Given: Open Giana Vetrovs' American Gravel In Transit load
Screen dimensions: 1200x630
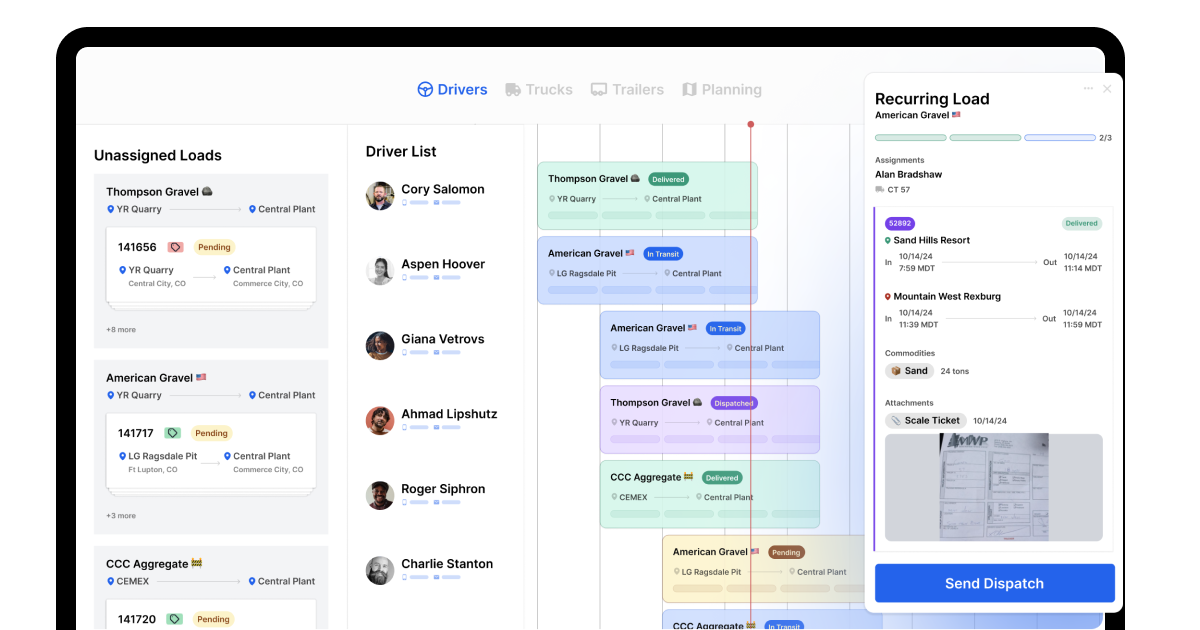Looking at the screenshot, I should [710, 345].
